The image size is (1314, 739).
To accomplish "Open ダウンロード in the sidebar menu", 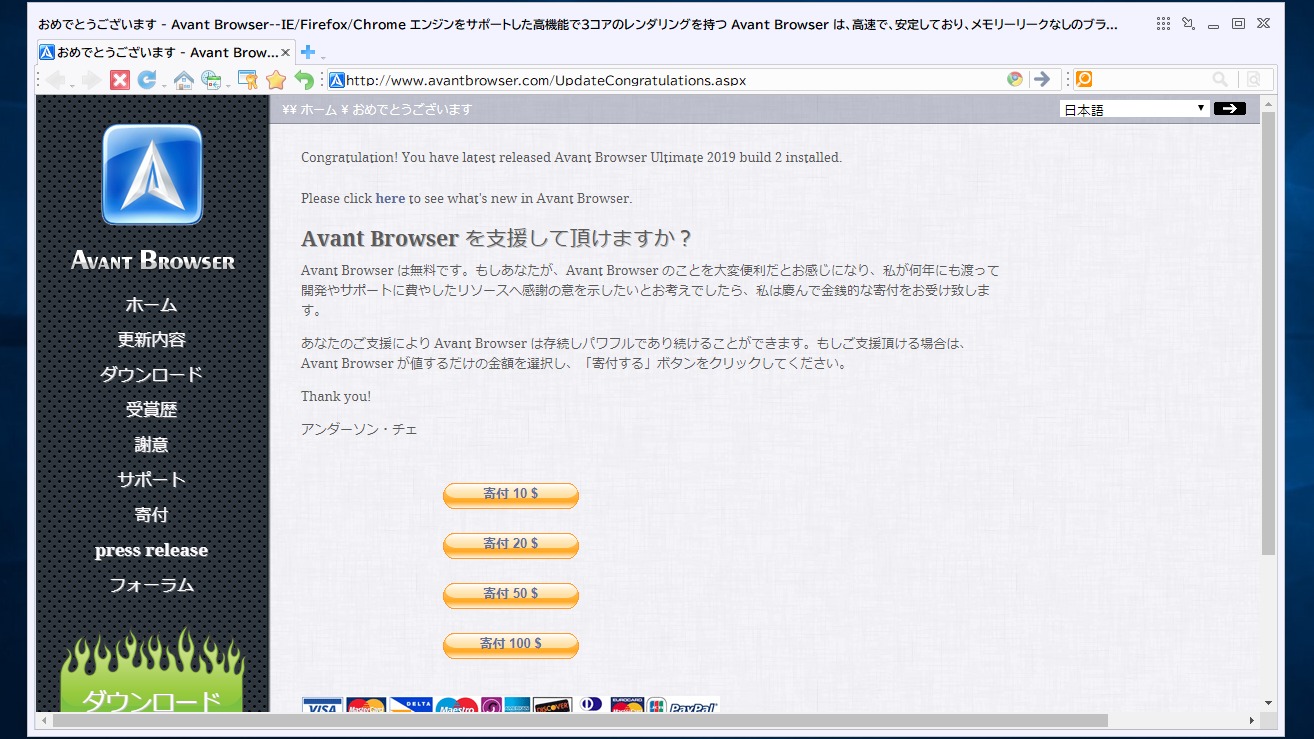I will click(151, 375).
